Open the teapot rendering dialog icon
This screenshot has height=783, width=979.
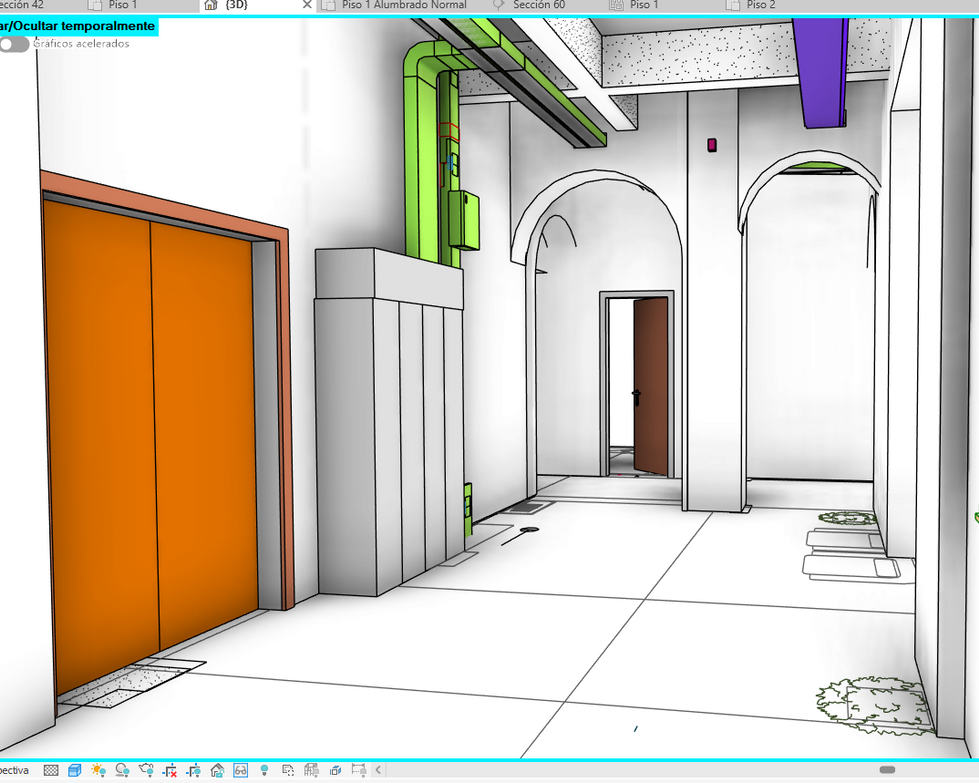pos(146,770)
